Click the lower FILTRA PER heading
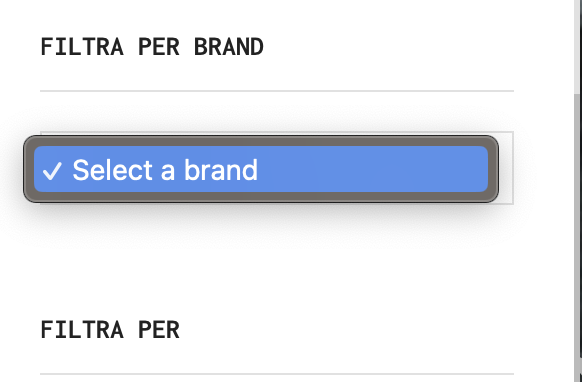The image size is (582, 382). tap(110, 330)
